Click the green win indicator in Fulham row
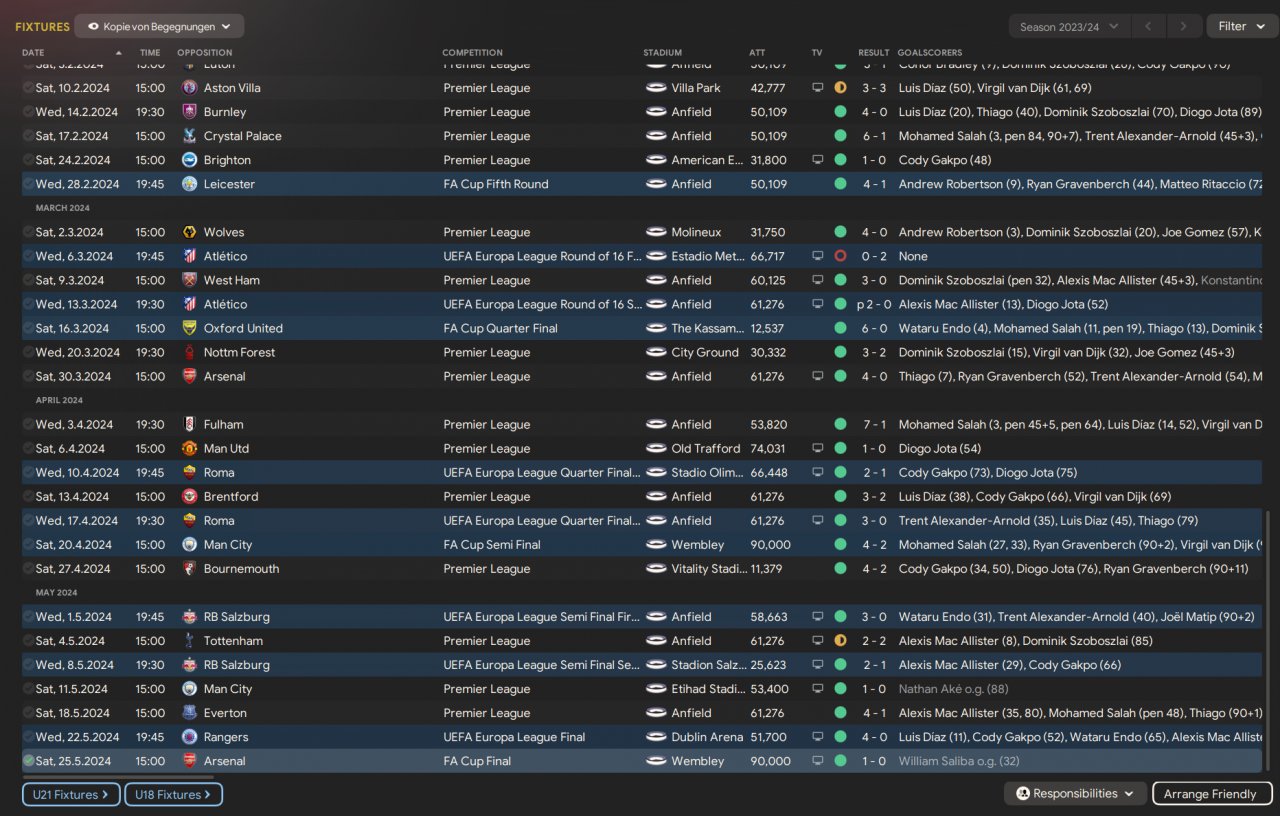The height and width of the screenshot is (816, 1280). pos(840,424)
